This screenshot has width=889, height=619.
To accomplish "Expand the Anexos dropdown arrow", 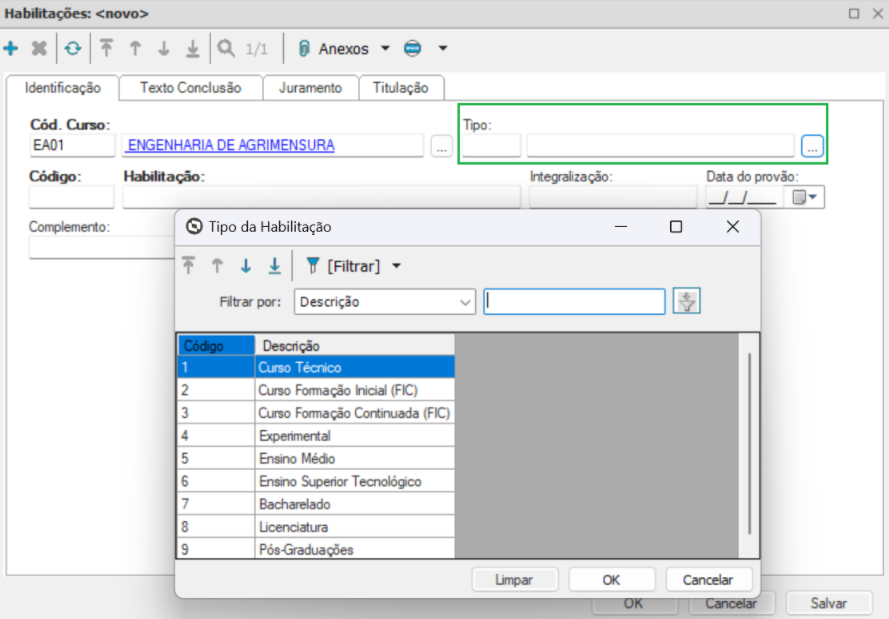I will [x=386, y=49].
